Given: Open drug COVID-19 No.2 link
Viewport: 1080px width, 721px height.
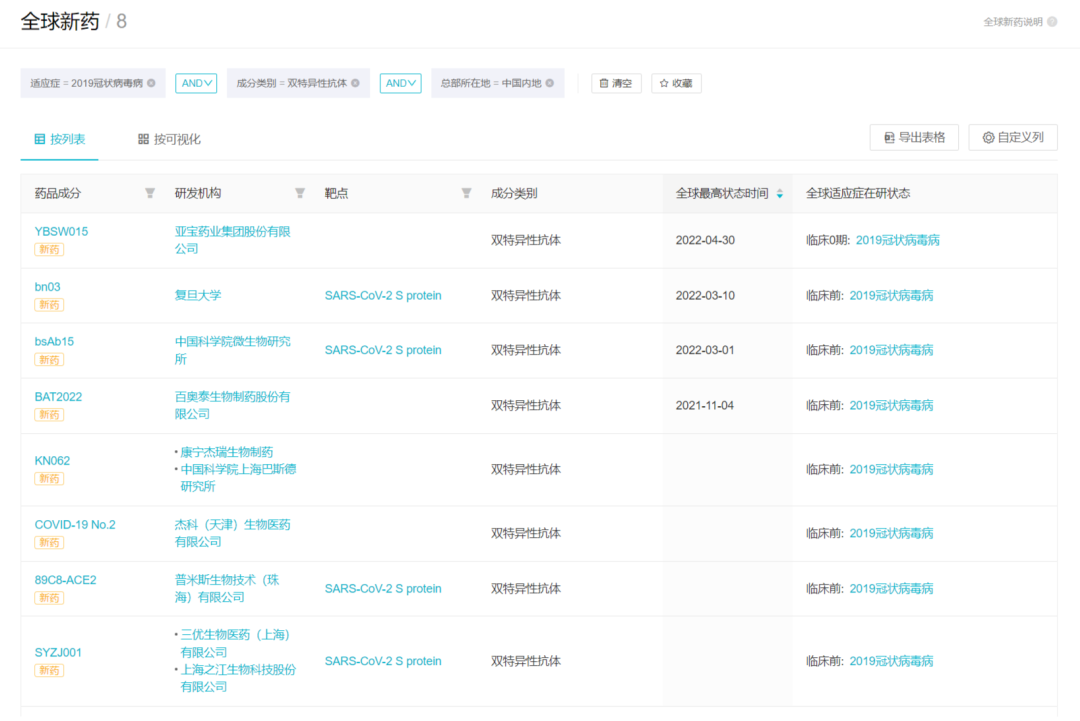Looking at the screenshot, I should [75, 525].
